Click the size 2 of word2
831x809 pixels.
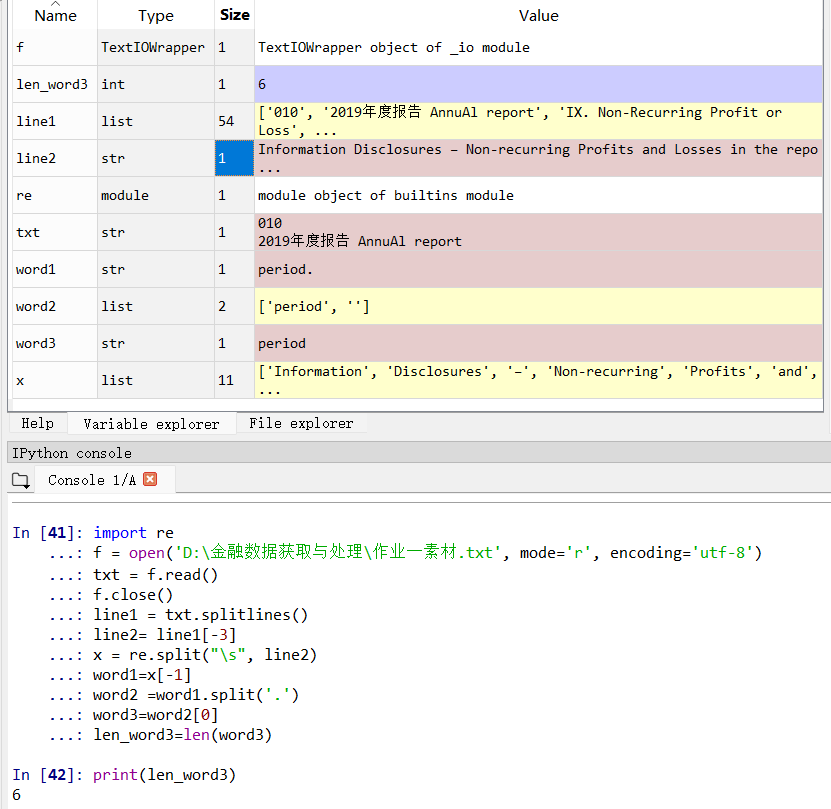click(x=234, y=306)
